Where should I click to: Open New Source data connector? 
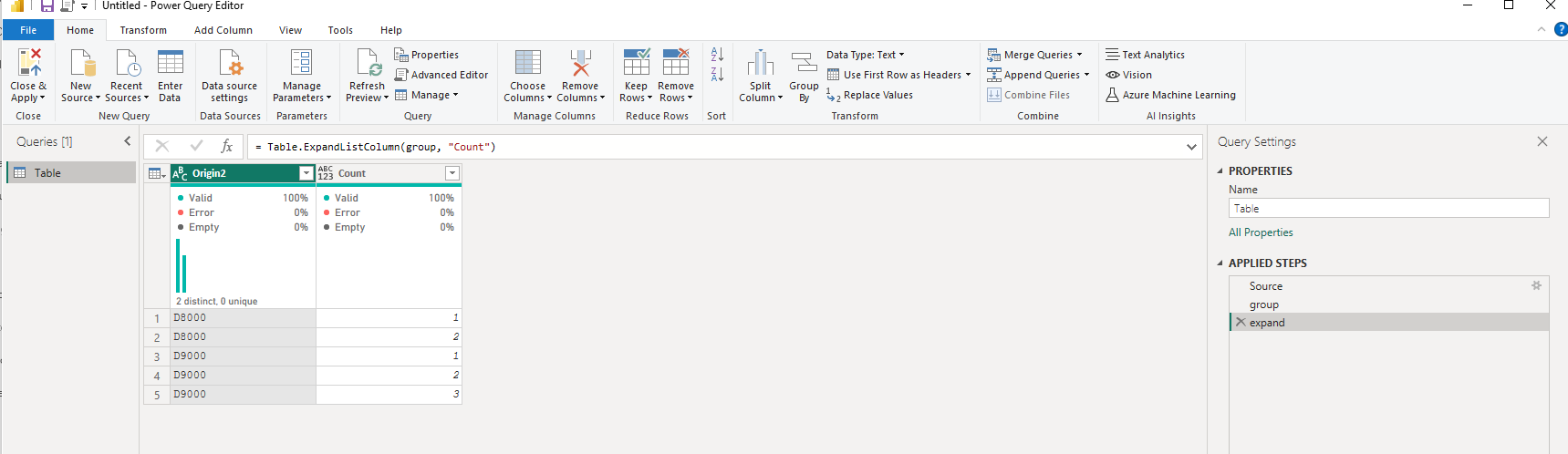tap(81, 75)
